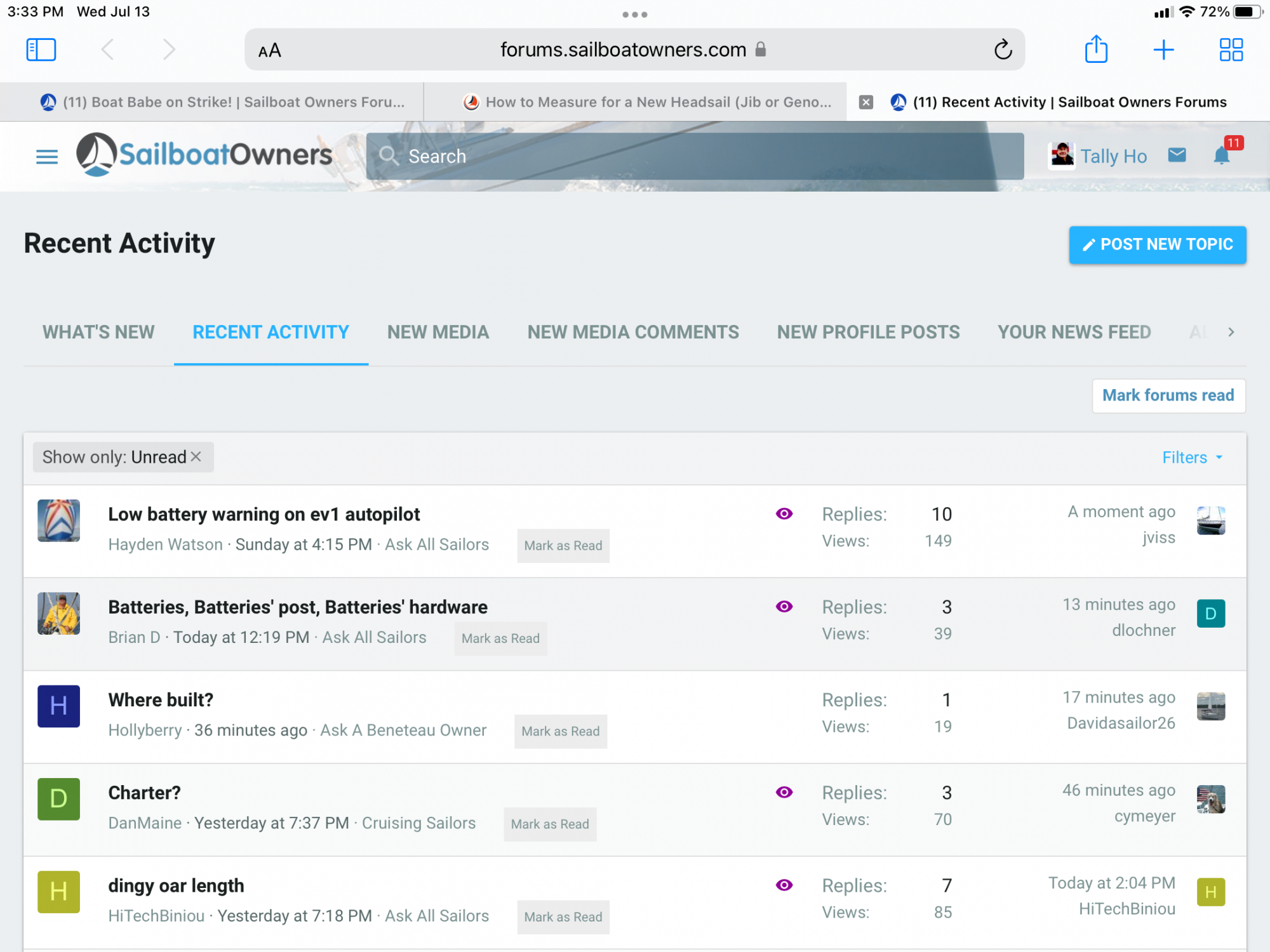This screenshot has height=952, width=1270.
Task: Select the NEW MEDIA tab
Action: tap(438, 332)
